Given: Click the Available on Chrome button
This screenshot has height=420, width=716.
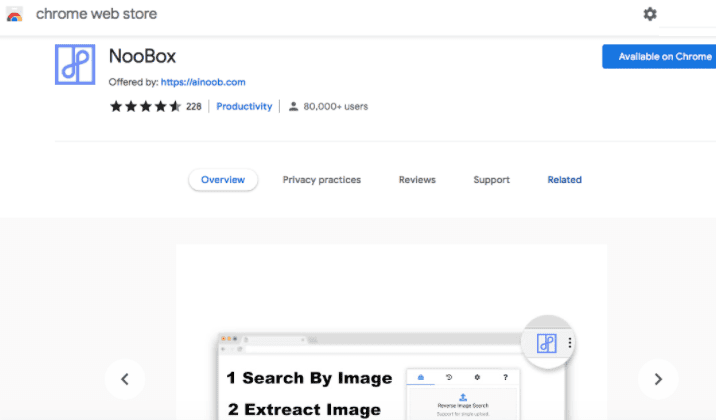Looking at the screenshot, I should [x=659, y=57].
